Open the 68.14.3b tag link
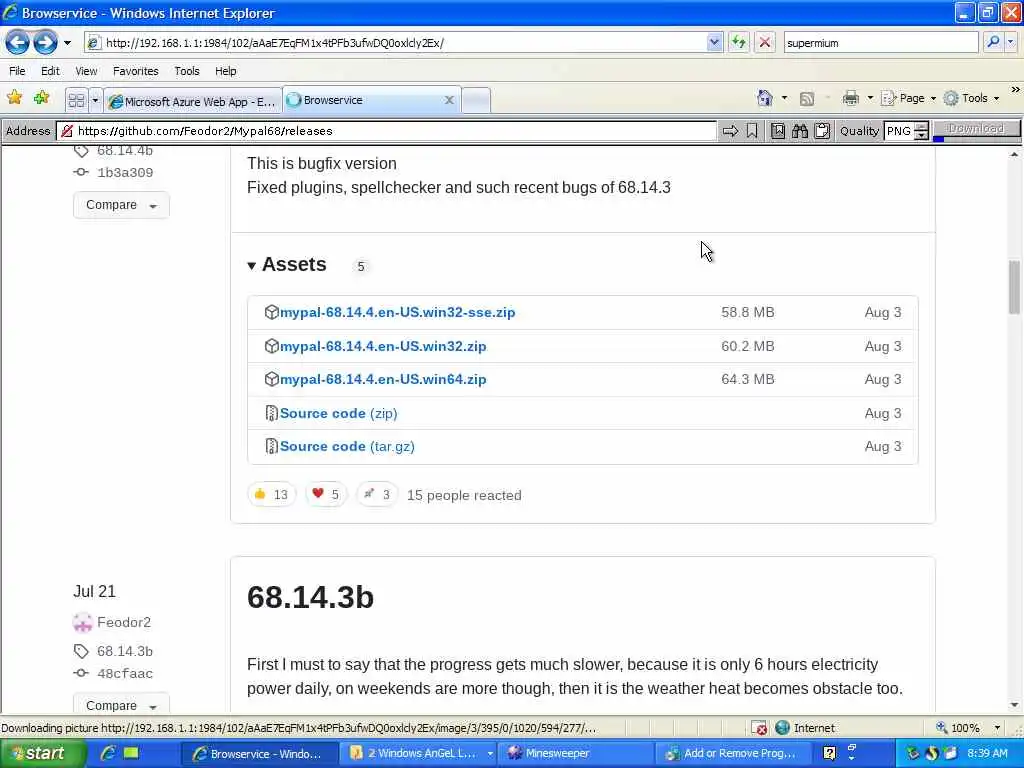The image size is (1024, 768). 125,651
